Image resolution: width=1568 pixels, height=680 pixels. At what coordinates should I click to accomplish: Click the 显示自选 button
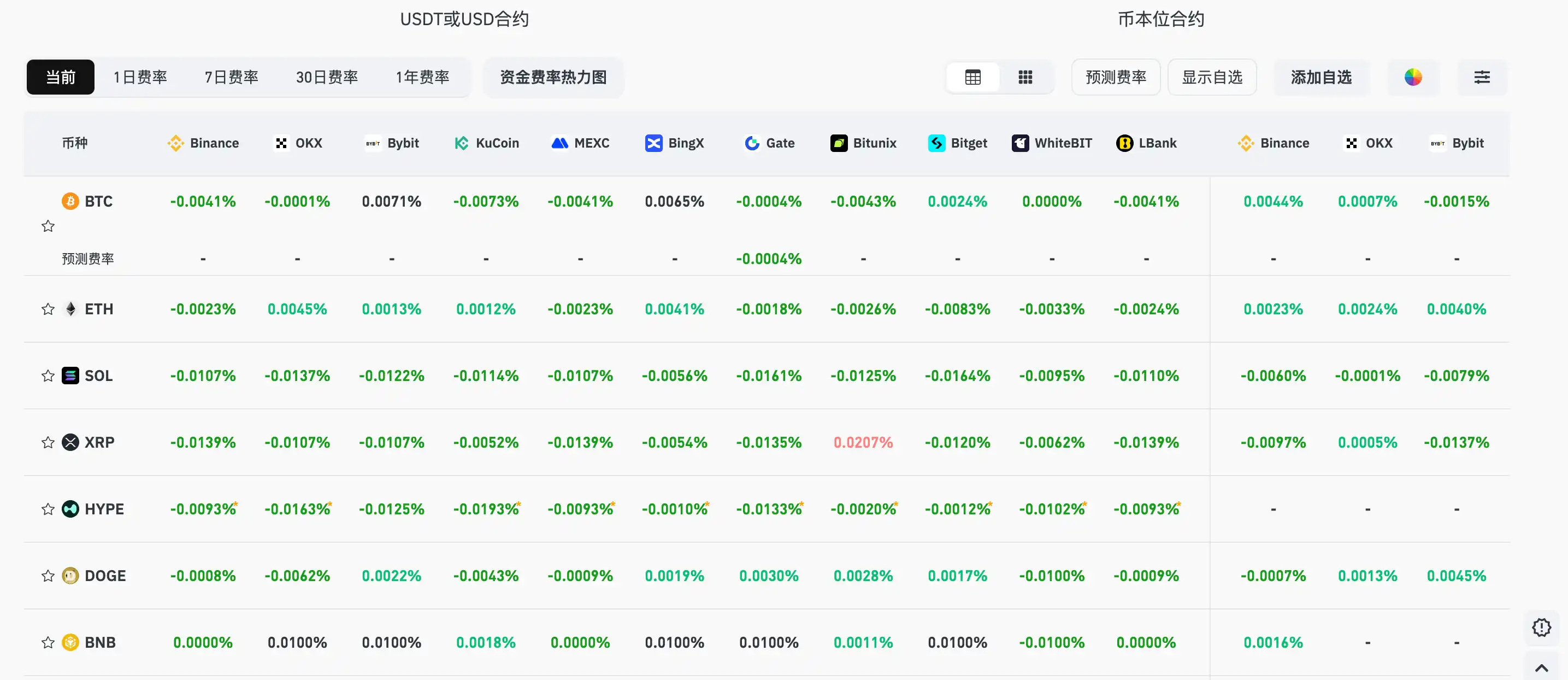click(x=1211, y=77)
